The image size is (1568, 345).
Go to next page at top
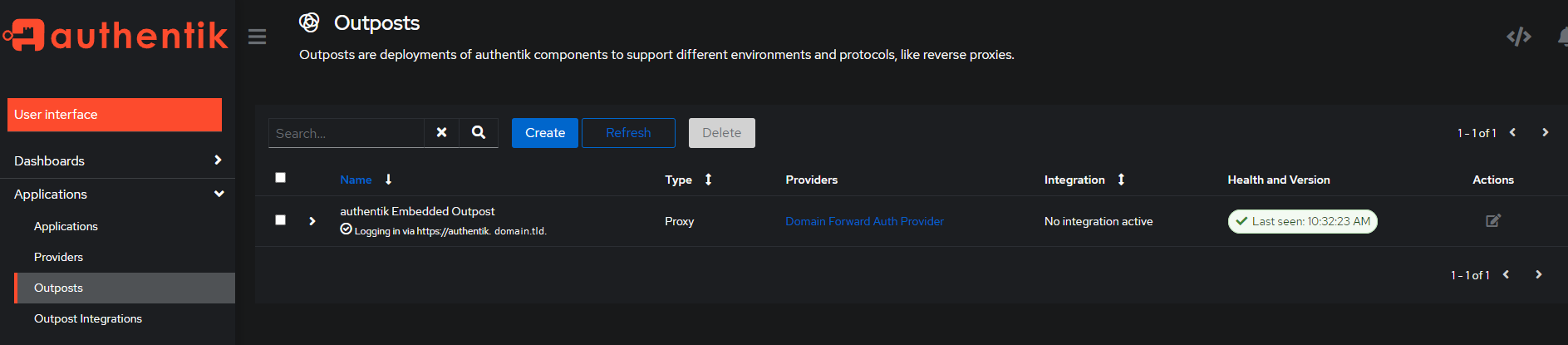(x=1545, y=132)
